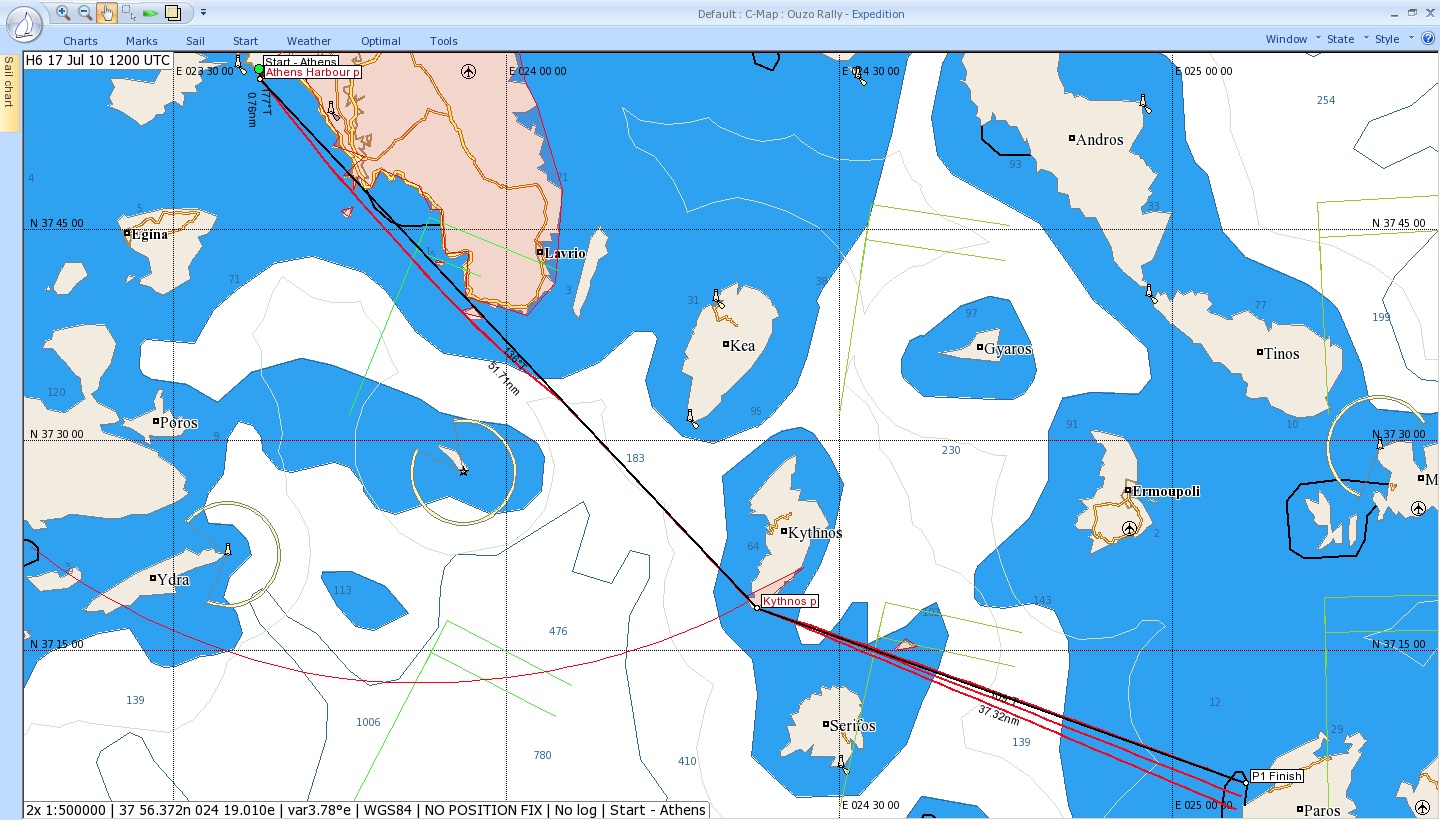This screenshot has height=820, width=1440.
Task: Click the cursor coordinates in status bar
Action: (195, 810)
